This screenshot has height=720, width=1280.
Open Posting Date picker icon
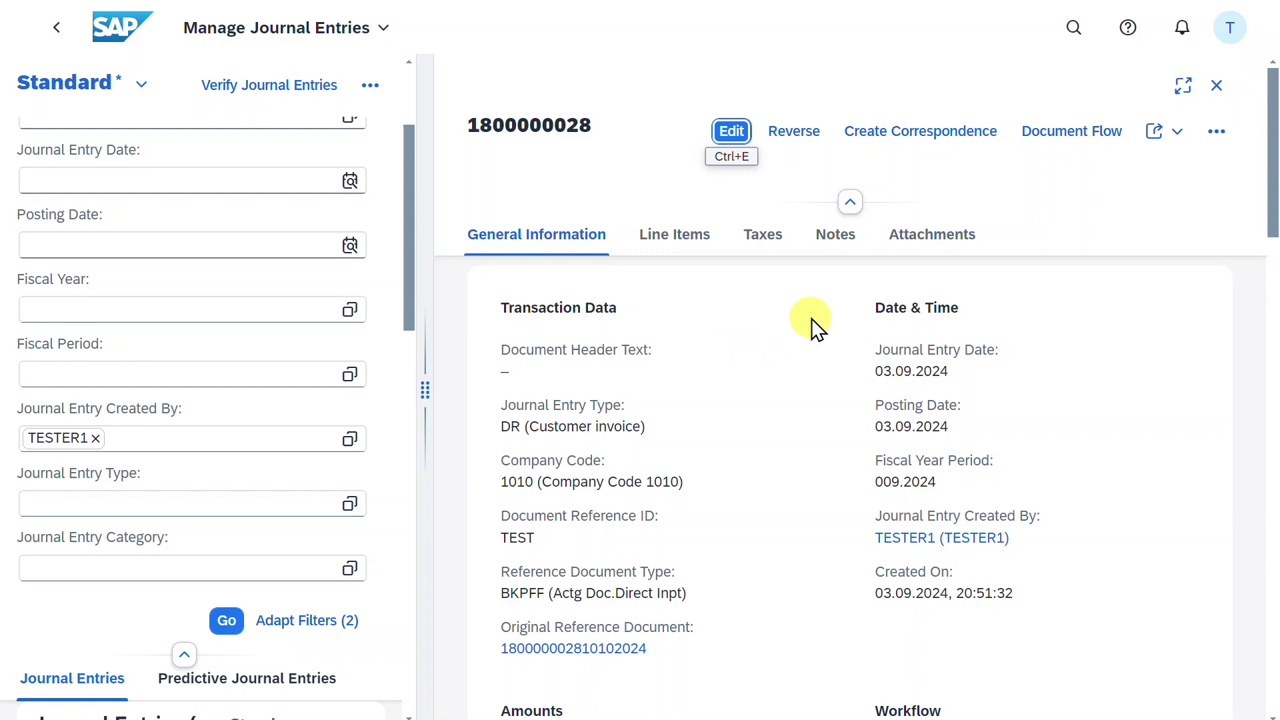(350, 245)
